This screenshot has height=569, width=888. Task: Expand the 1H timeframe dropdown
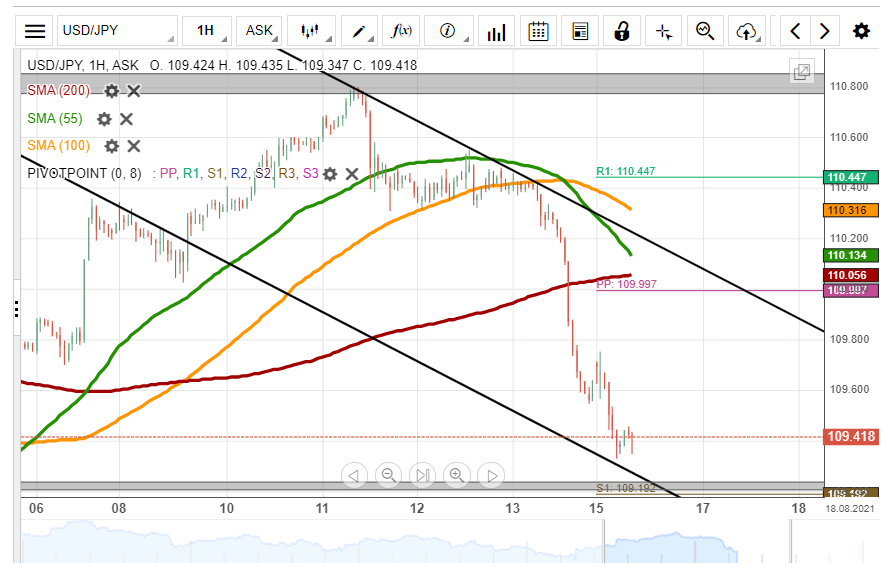coord(207,31)
